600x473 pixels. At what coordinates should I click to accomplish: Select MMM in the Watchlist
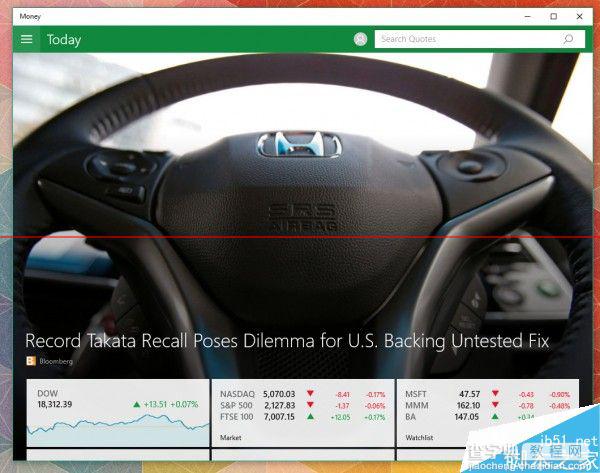[x=417, y=406]
